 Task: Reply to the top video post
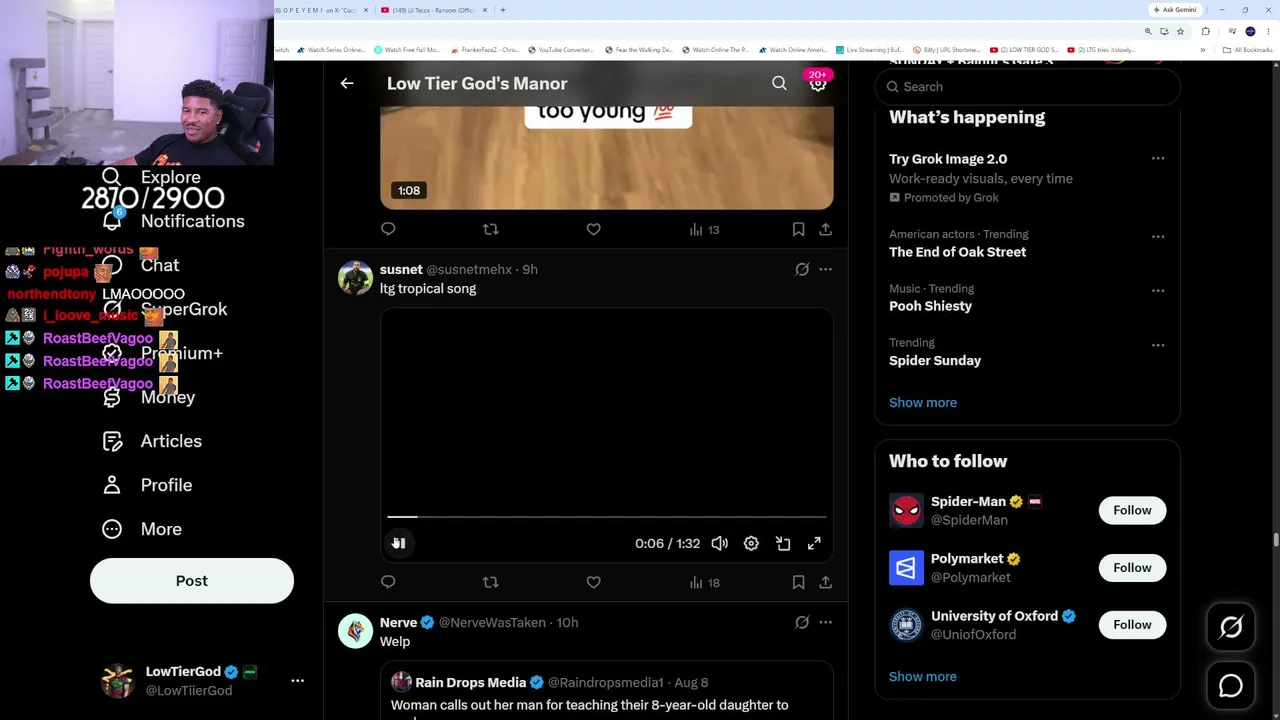[x=388, y=230]
